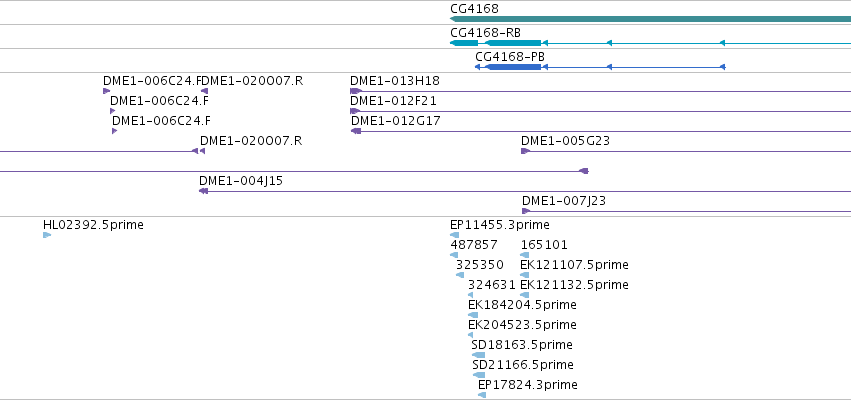Screen dimensions: 851x400
Task: Select the SD18163.5prime arrow marker
Action: [x=478, y=355]
